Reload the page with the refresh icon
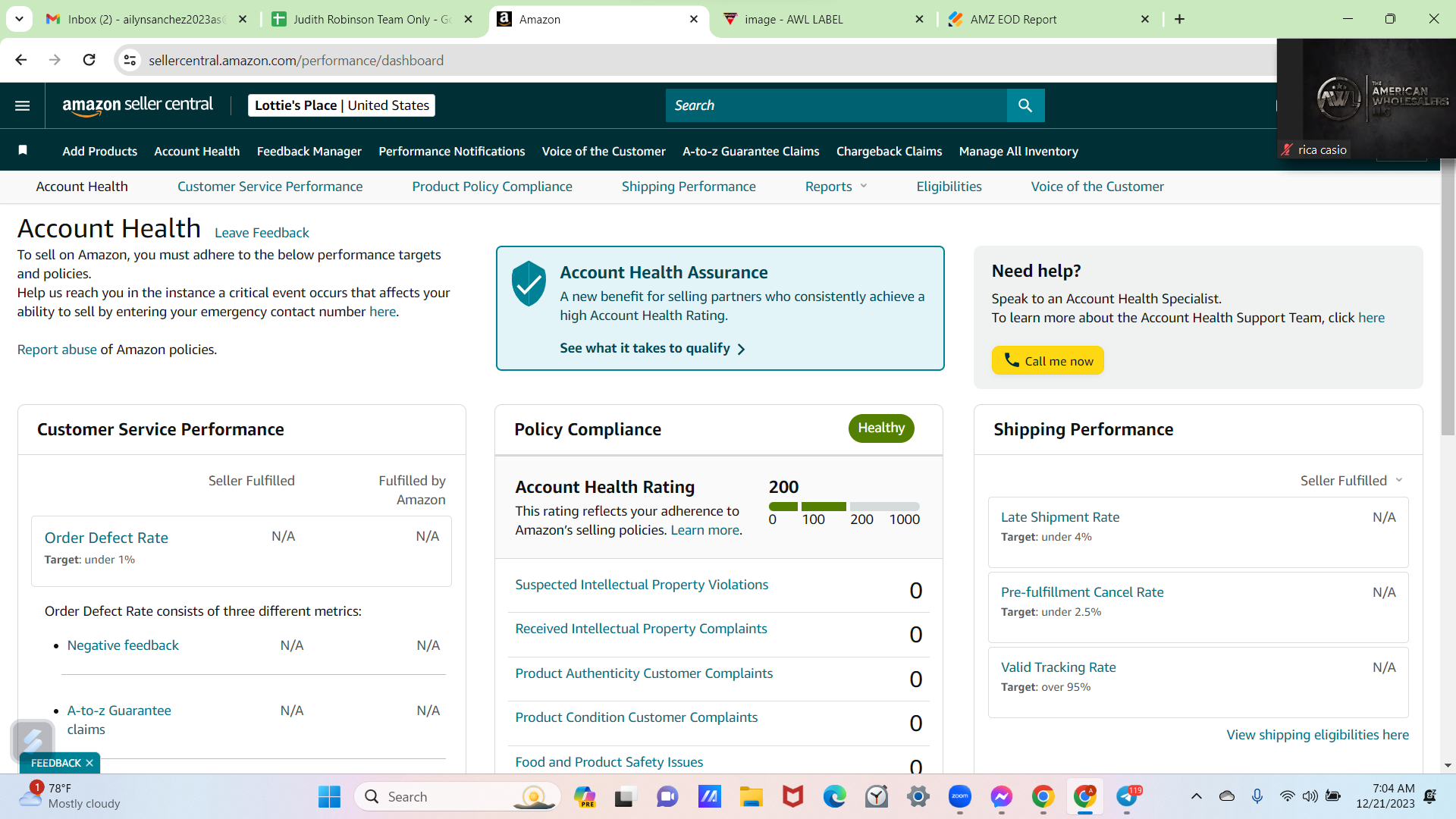Image resolution: width=1456 pixels, height=819 pixels. 89,60
